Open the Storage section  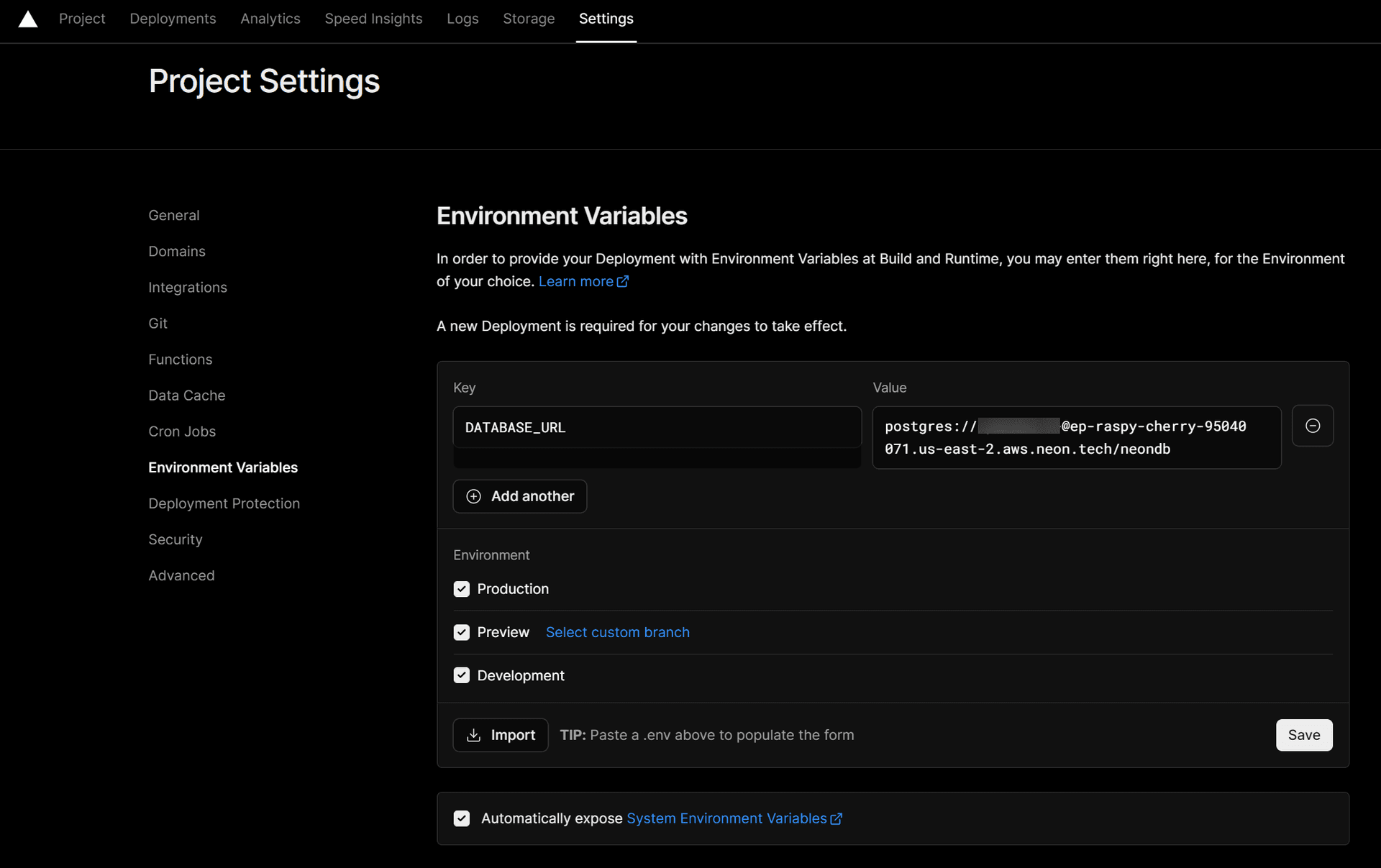click(x=529, y=19)
